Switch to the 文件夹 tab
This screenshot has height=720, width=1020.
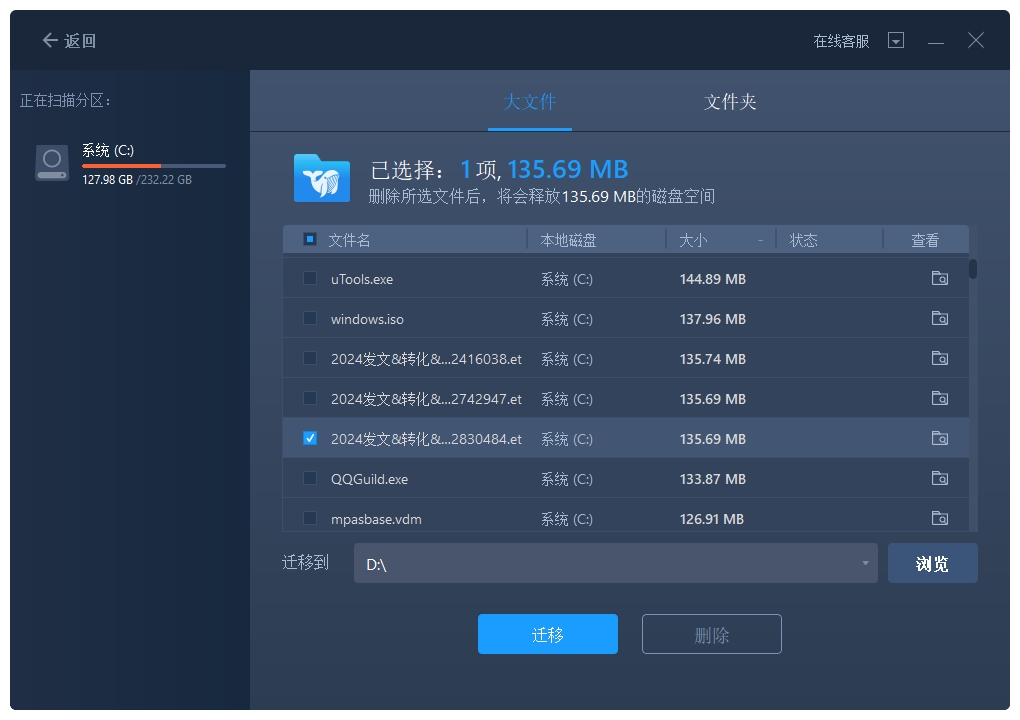click(730, 102)
